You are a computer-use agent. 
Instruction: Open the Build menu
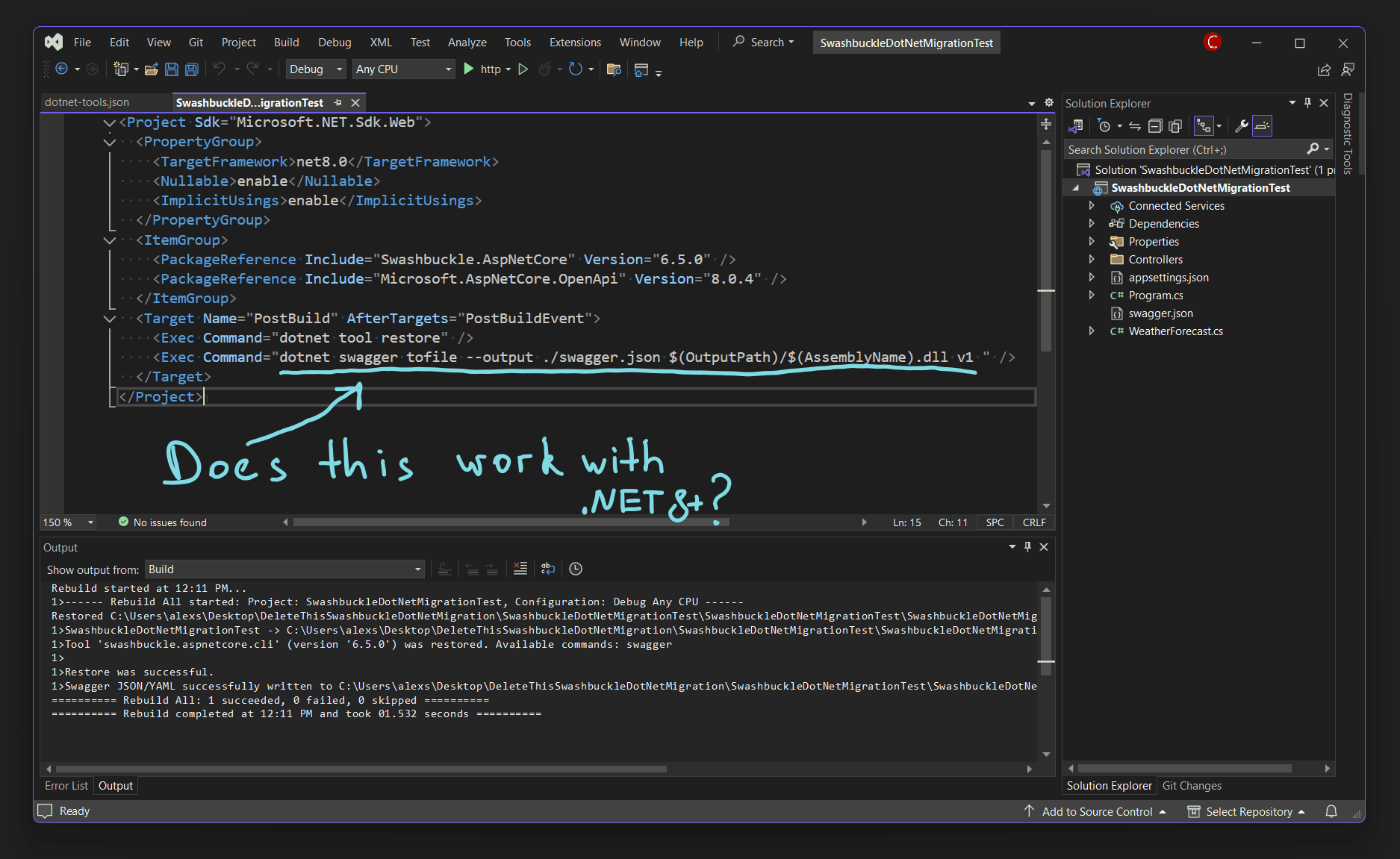pyautogui.click(x=286, y=43)
